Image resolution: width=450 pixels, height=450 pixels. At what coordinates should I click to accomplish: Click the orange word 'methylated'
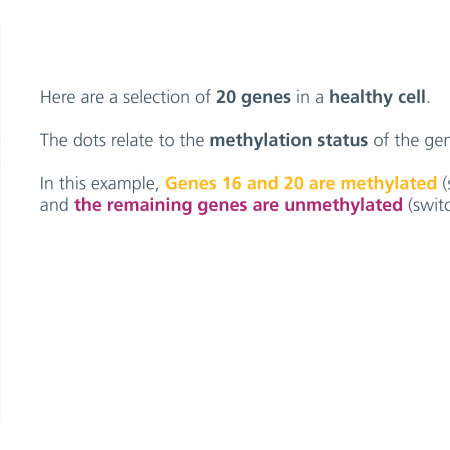click(x=389, y=183)
